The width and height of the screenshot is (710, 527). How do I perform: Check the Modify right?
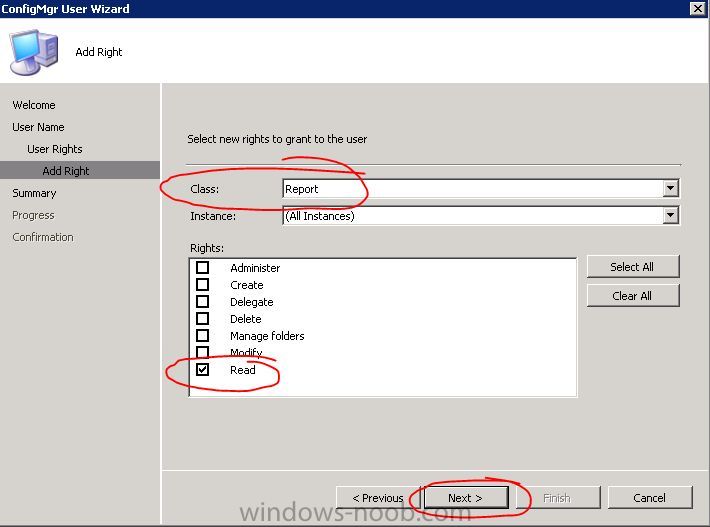coord(202,352)
